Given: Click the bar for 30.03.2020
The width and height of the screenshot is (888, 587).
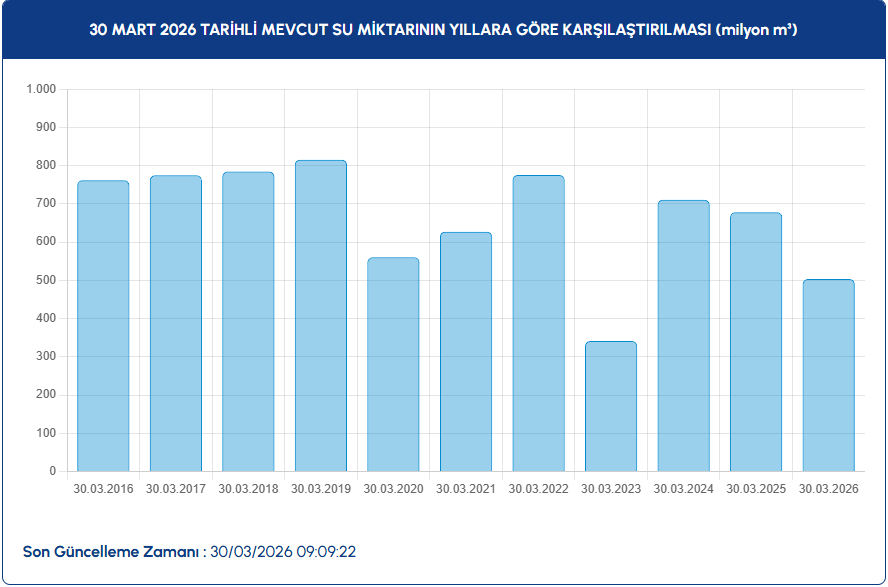Looking at the screenshot, I should click(x=393, y=365).
